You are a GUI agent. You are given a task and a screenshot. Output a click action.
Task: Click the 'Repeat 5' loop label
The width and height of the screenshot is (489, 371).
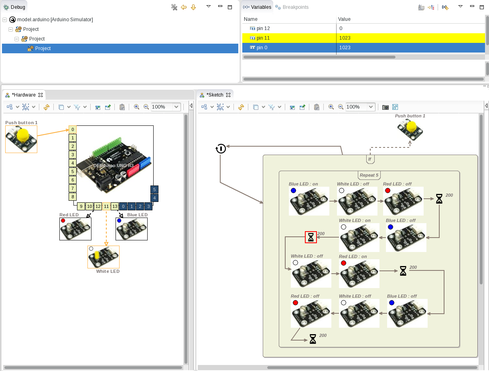point(369,175)
